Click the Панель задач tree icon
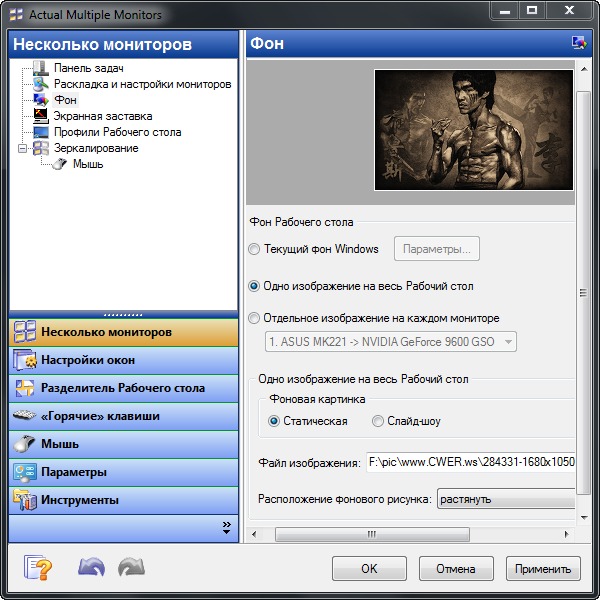Screen dimensions: 600x600 pos(40,68)
